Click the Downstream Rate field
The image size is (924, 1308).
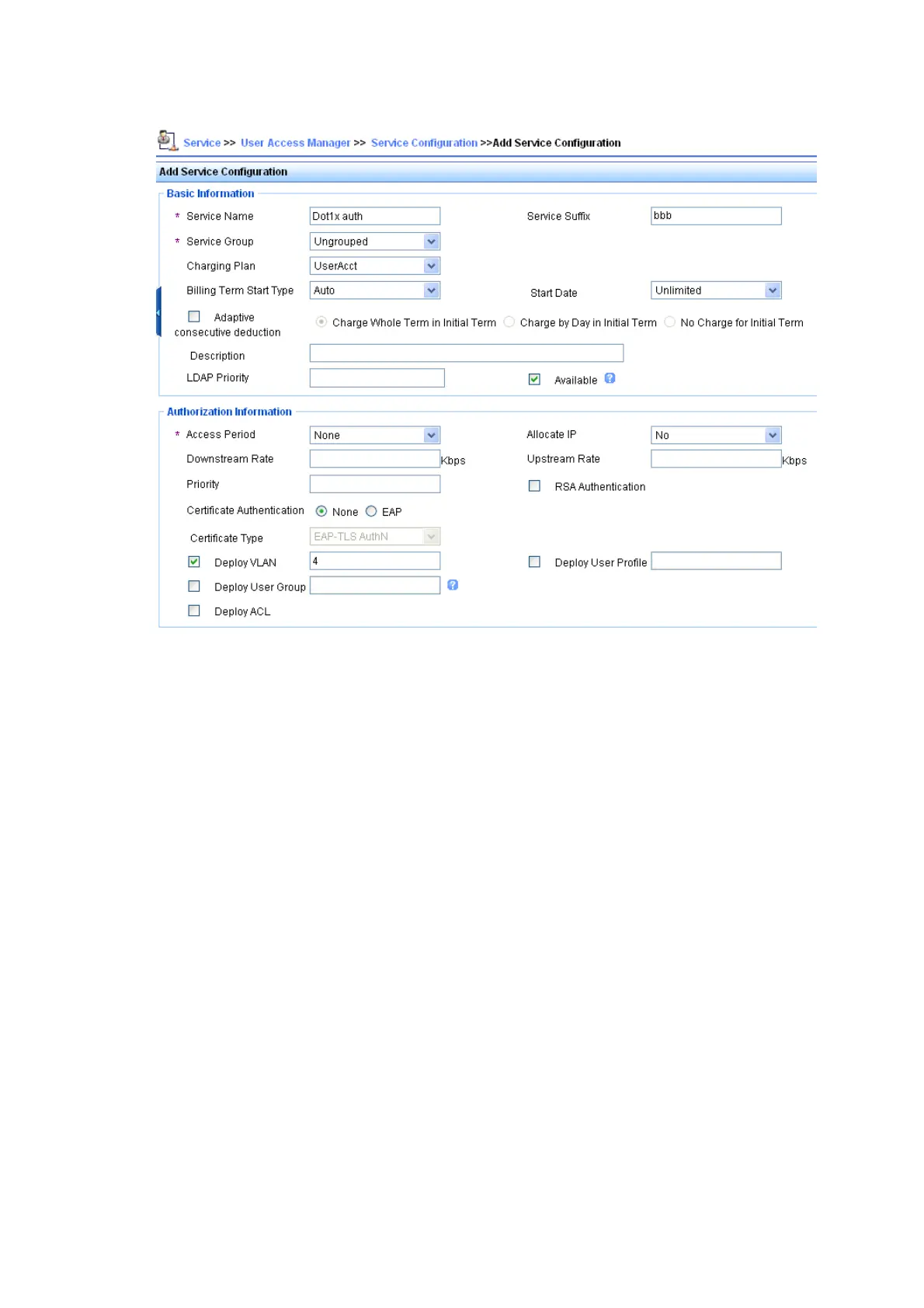point(375,459)
